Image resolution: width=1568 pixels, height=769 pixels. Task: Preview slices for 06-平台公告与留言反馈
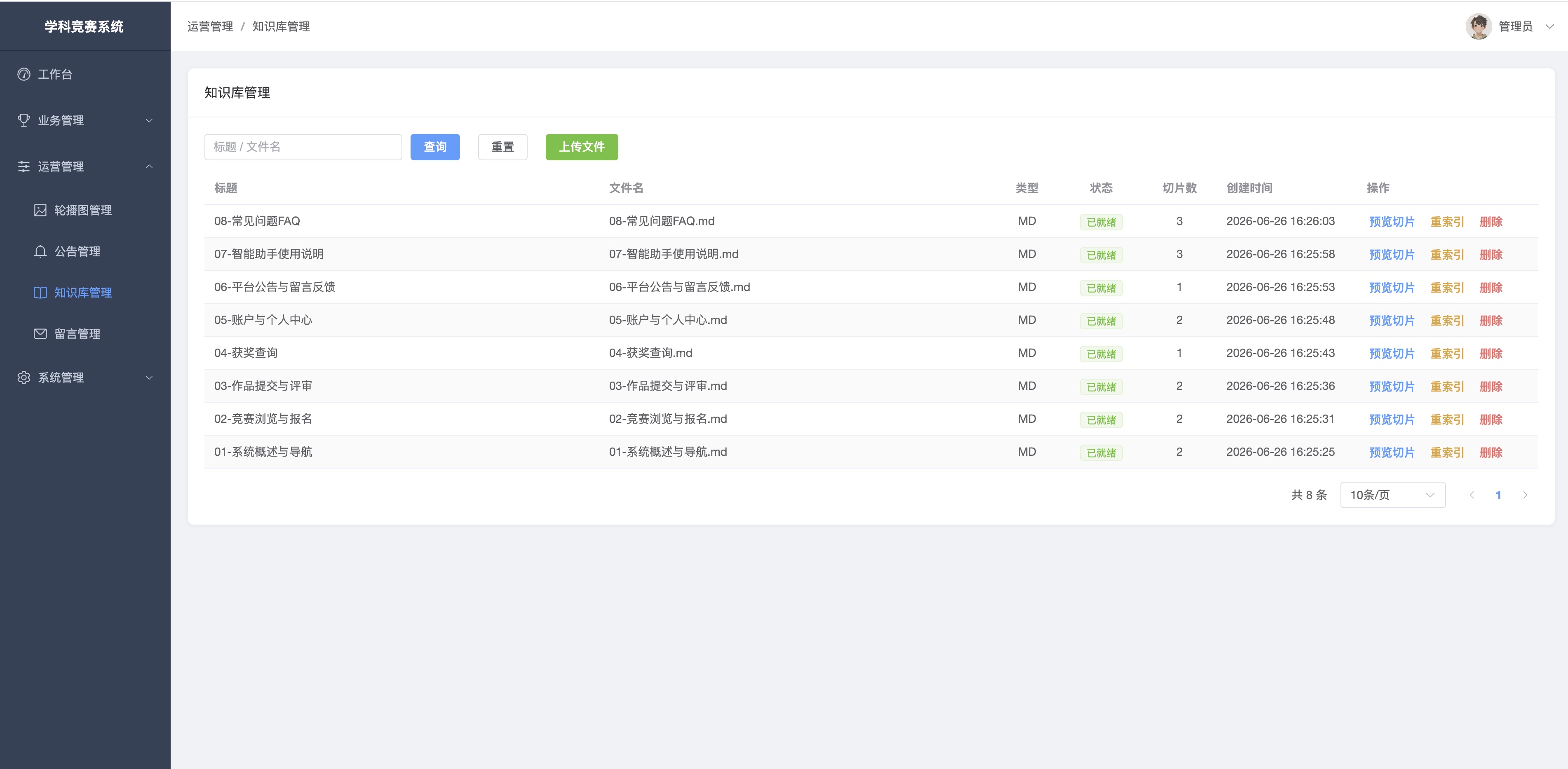click(1392, 288)
